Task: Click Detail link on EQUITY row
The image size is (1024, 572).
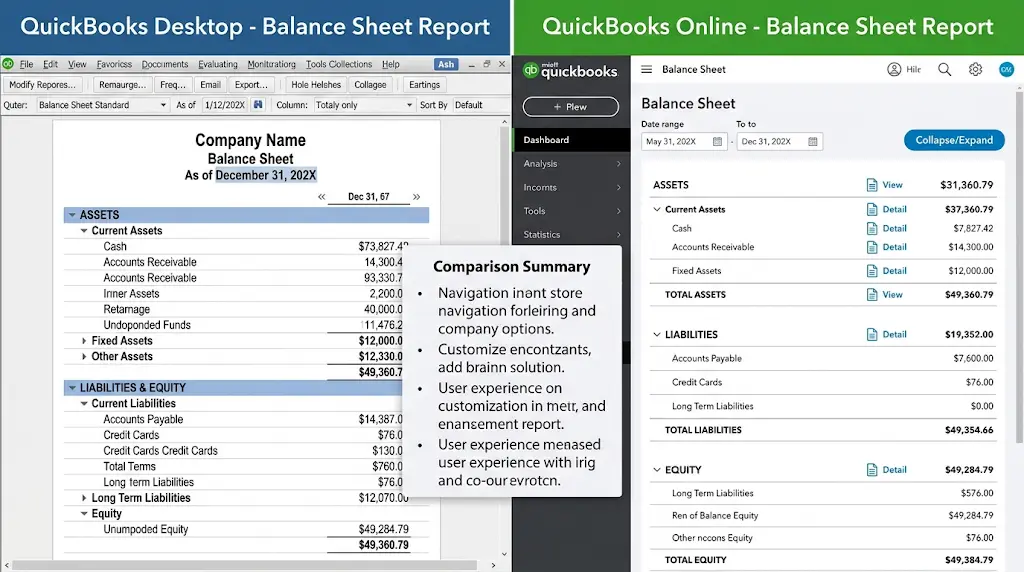Action: click(x=894, y=469)
